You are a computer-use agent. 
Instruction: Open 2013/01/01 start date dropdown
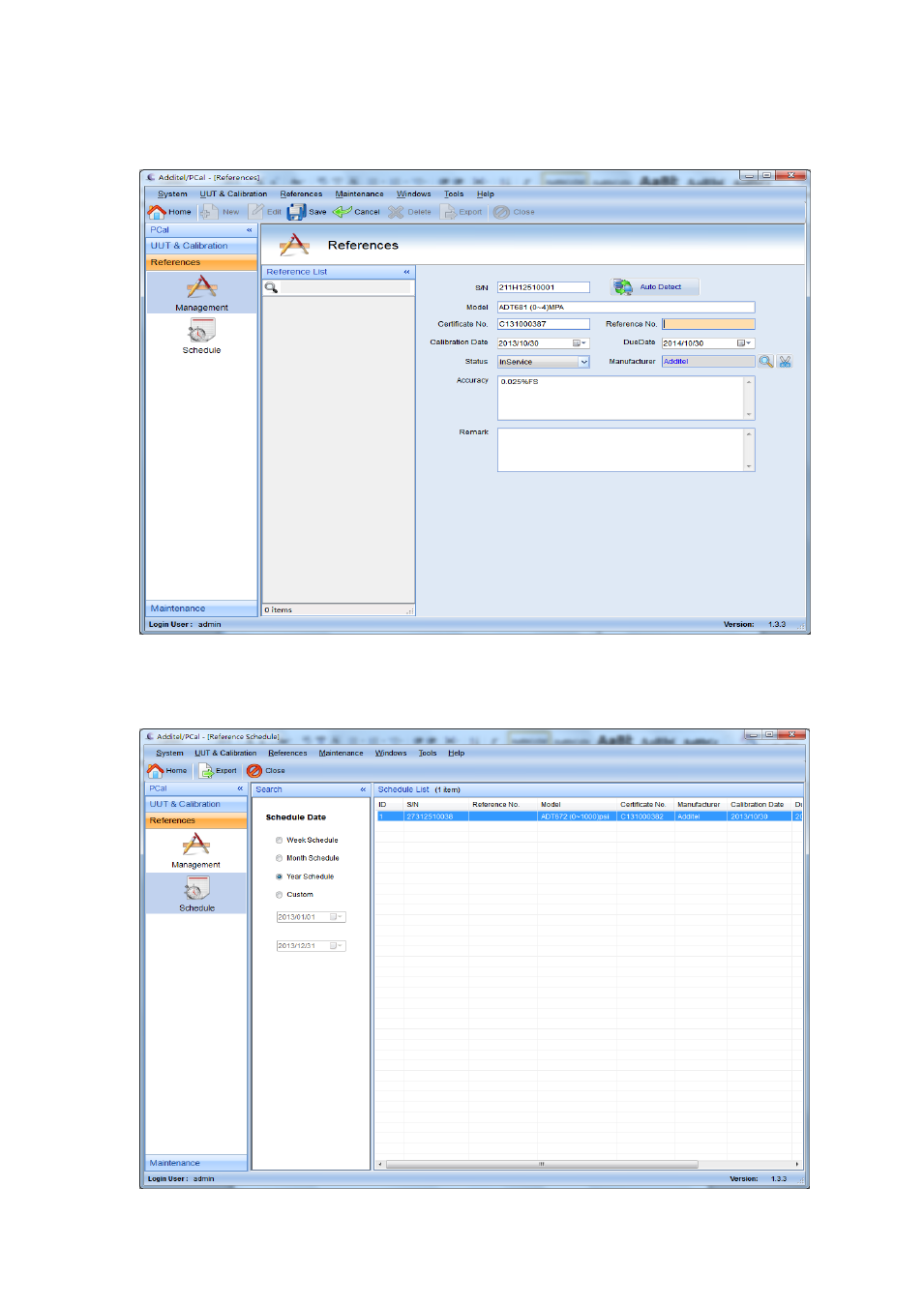click(x=336, y=917)
